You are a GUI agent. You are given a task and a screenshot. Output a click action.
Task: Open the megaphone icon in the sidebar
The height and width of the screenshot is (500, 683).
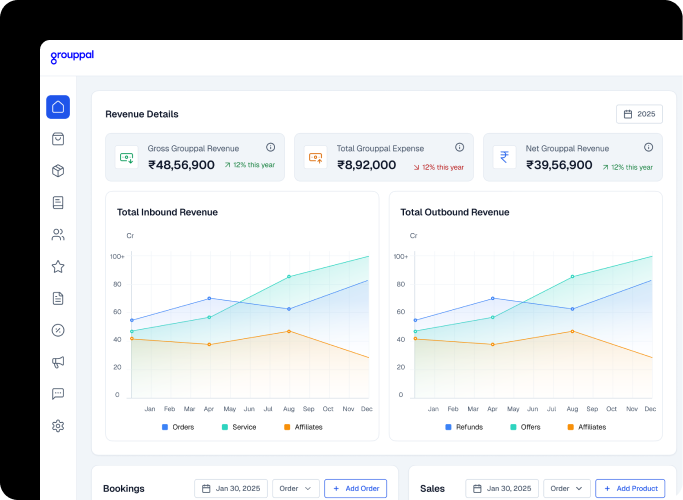(58, 362)
